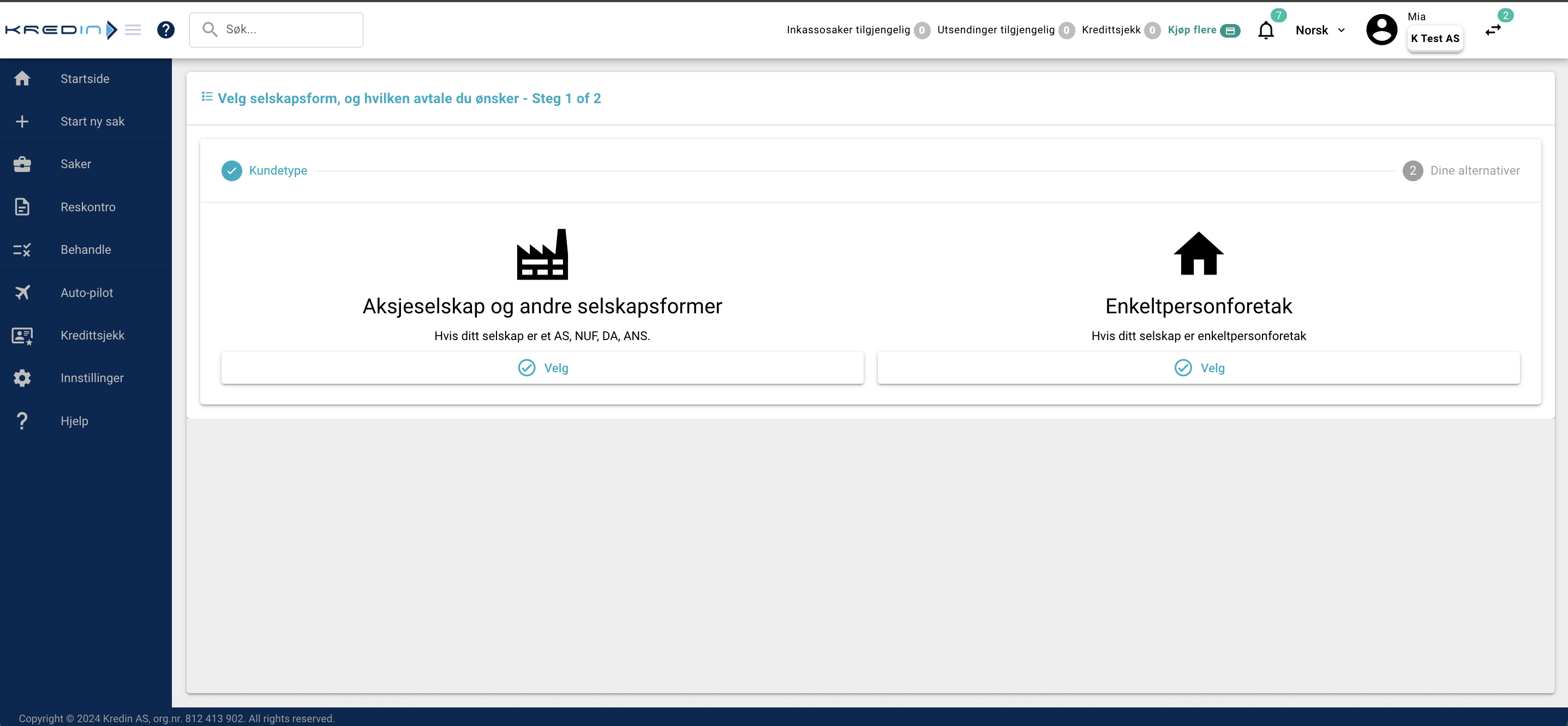The width and height of the screenshot is (1568, 726).
Task: Click the notification count badge 7
Action: click(1278, 15)
